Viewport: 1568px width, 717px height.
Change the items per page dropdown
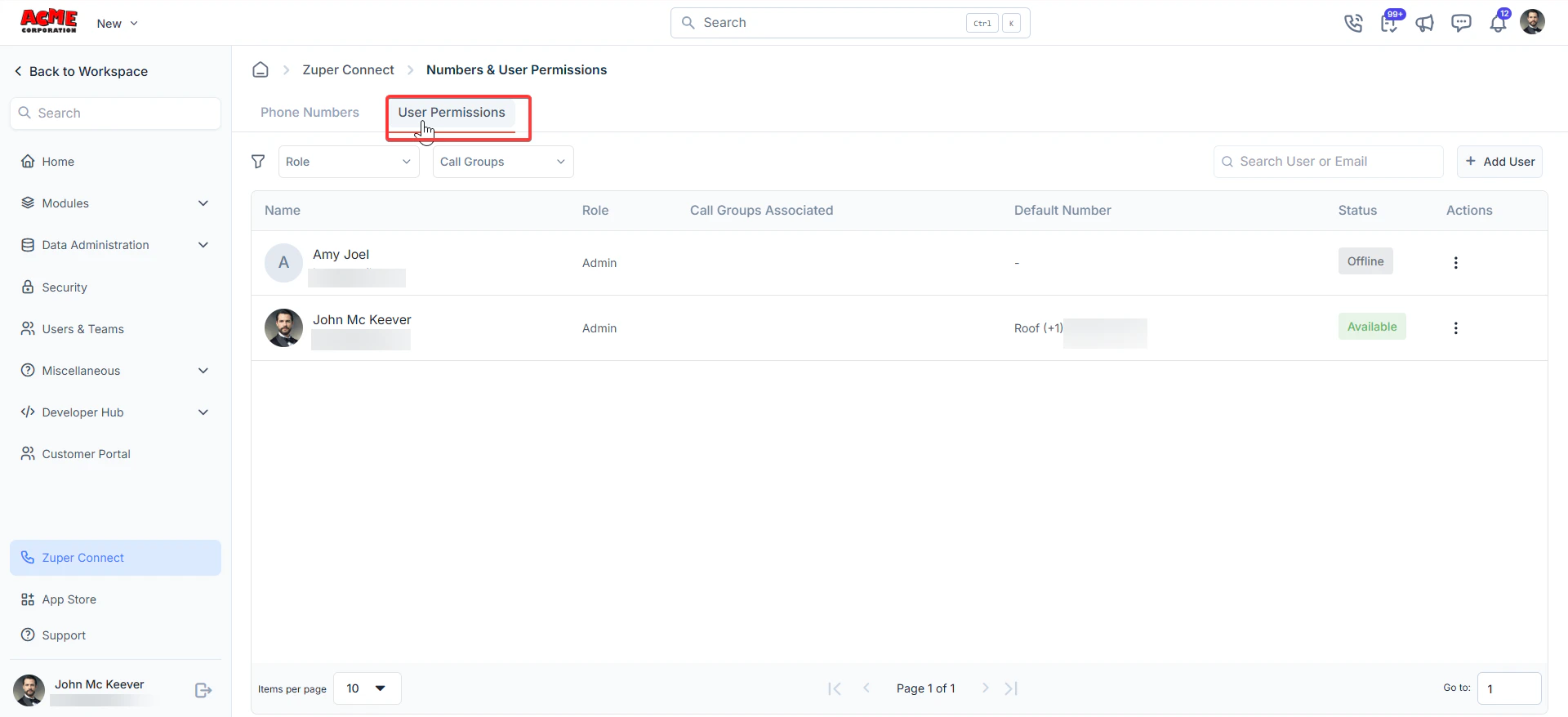(367, 688)
